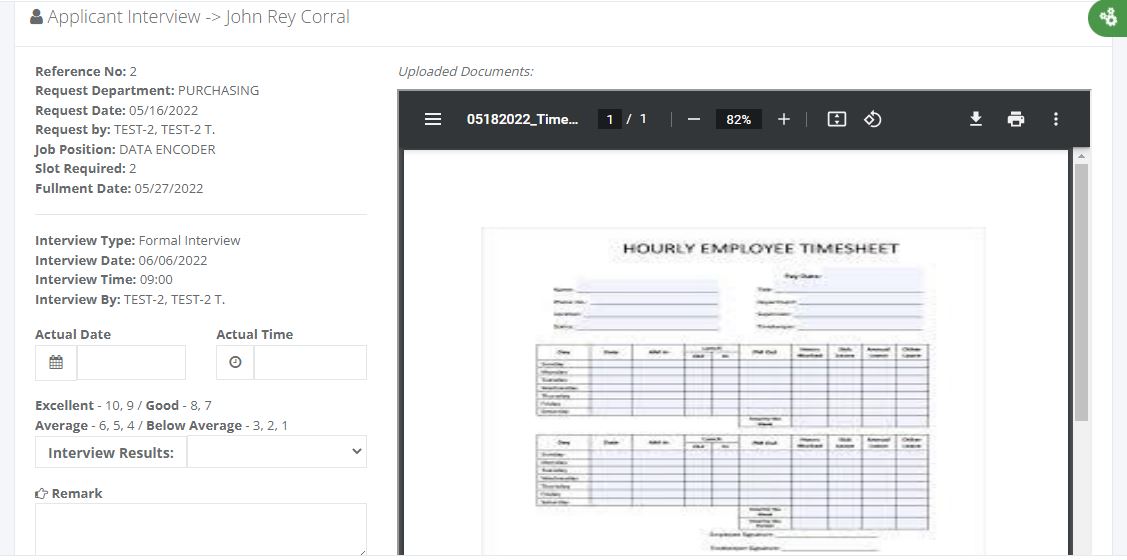Screen dimensions: 1127x560
Task: Click the Actual Time clock icon
Action: [x=235, y=362]
